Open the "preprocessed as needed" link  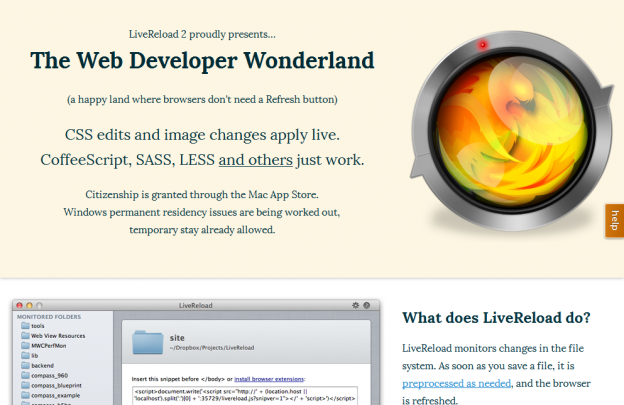456,384
